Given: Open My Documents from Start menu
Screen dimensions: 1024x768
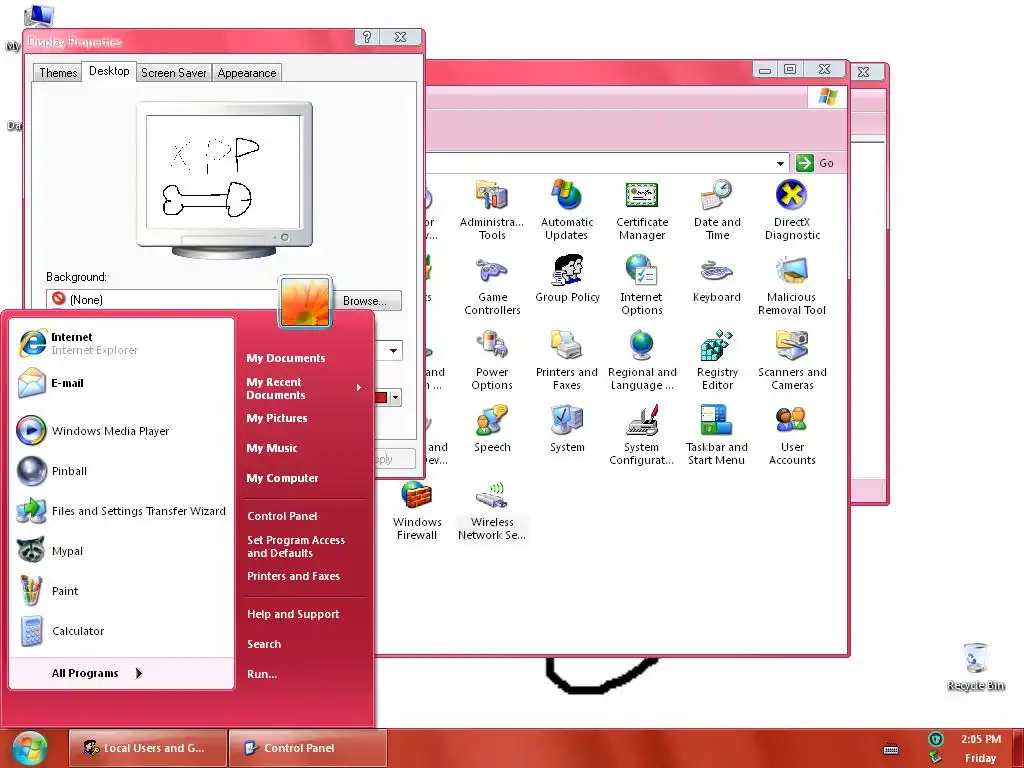Looking at the screenshot, I should (x=286, y=358).
